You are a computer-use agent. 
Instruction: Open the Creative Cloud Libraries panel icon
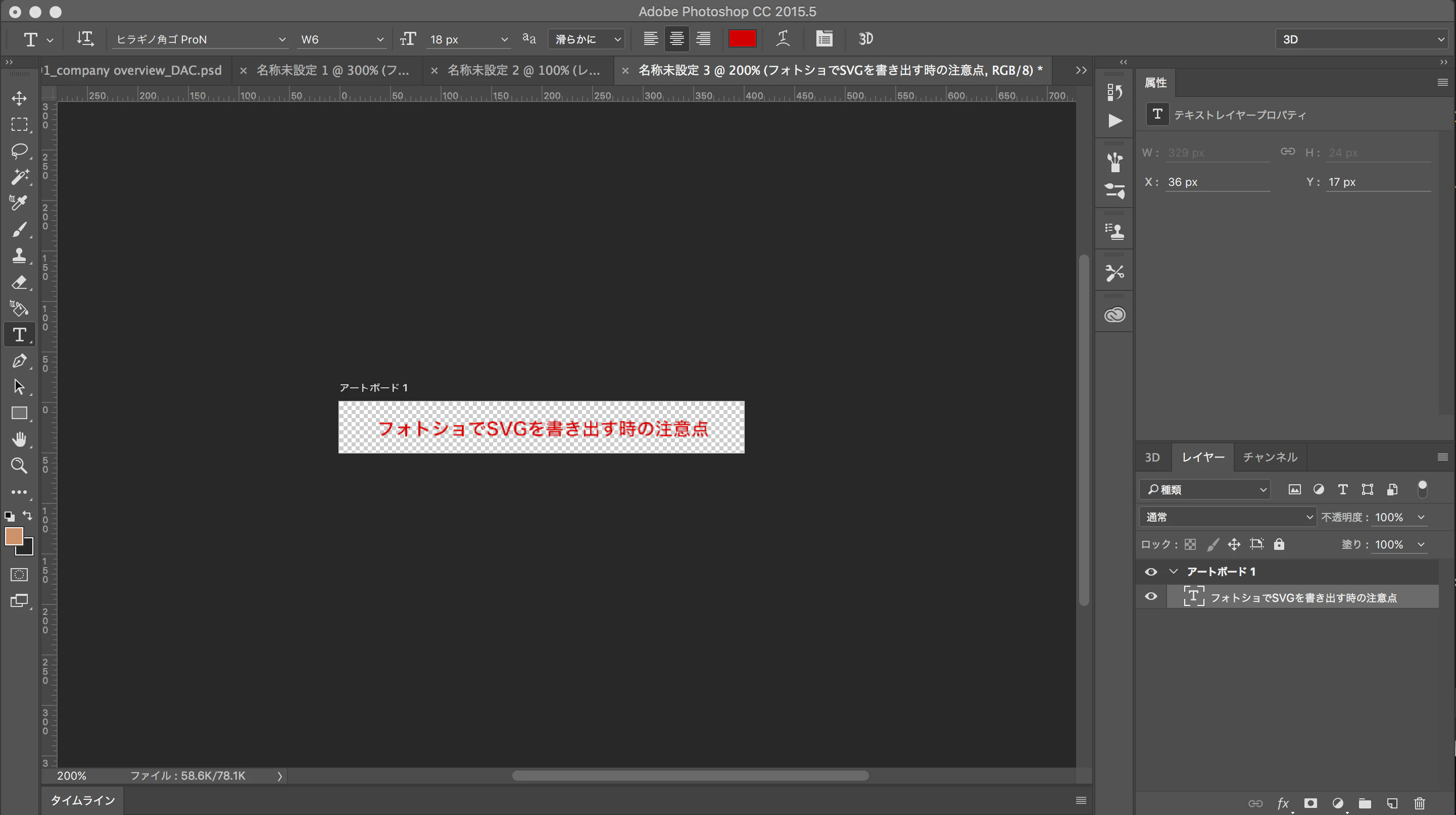(1114, 315)
